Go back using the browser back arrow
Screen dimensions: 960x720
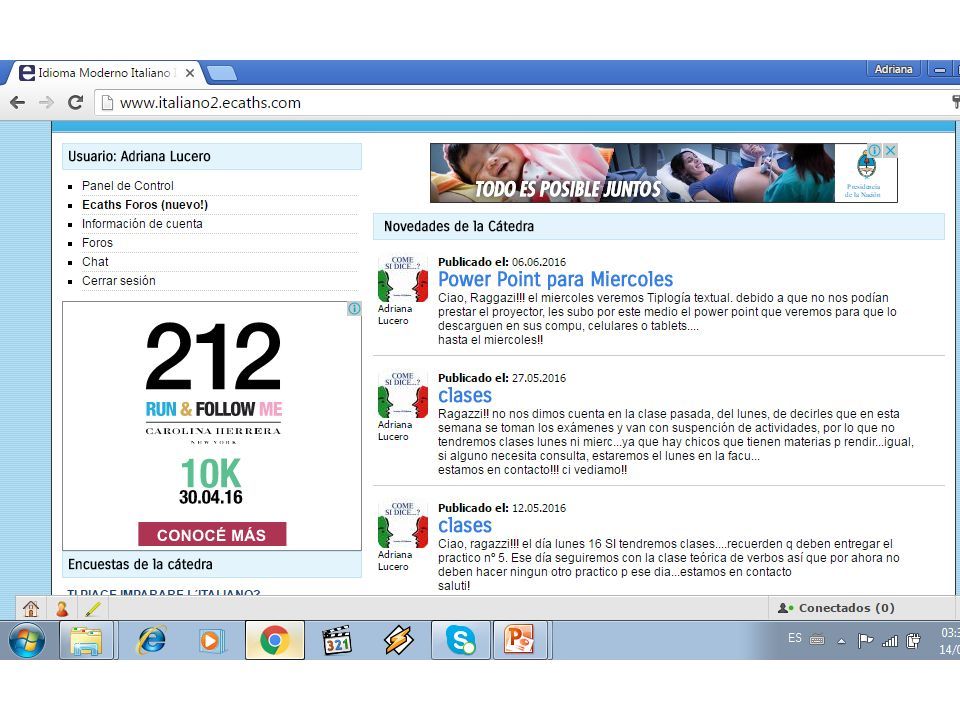(x=18, y=102)
